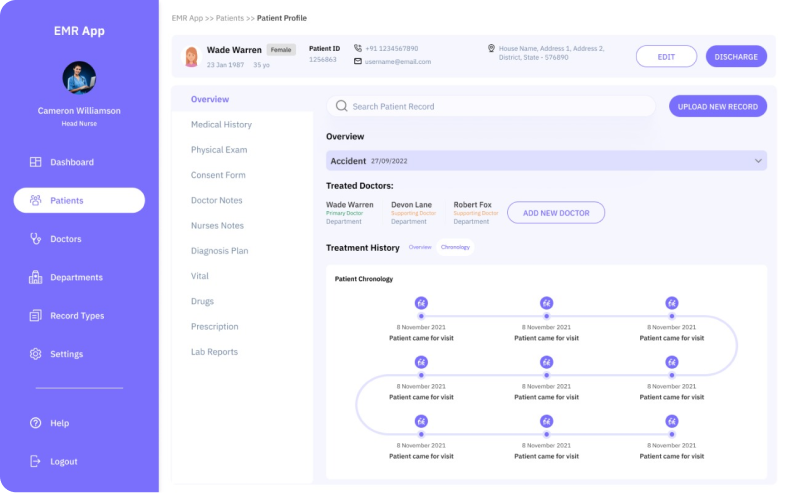Screen dimensions: 788x493
Task: Open the Medical History tab
Action: point(221,125)
